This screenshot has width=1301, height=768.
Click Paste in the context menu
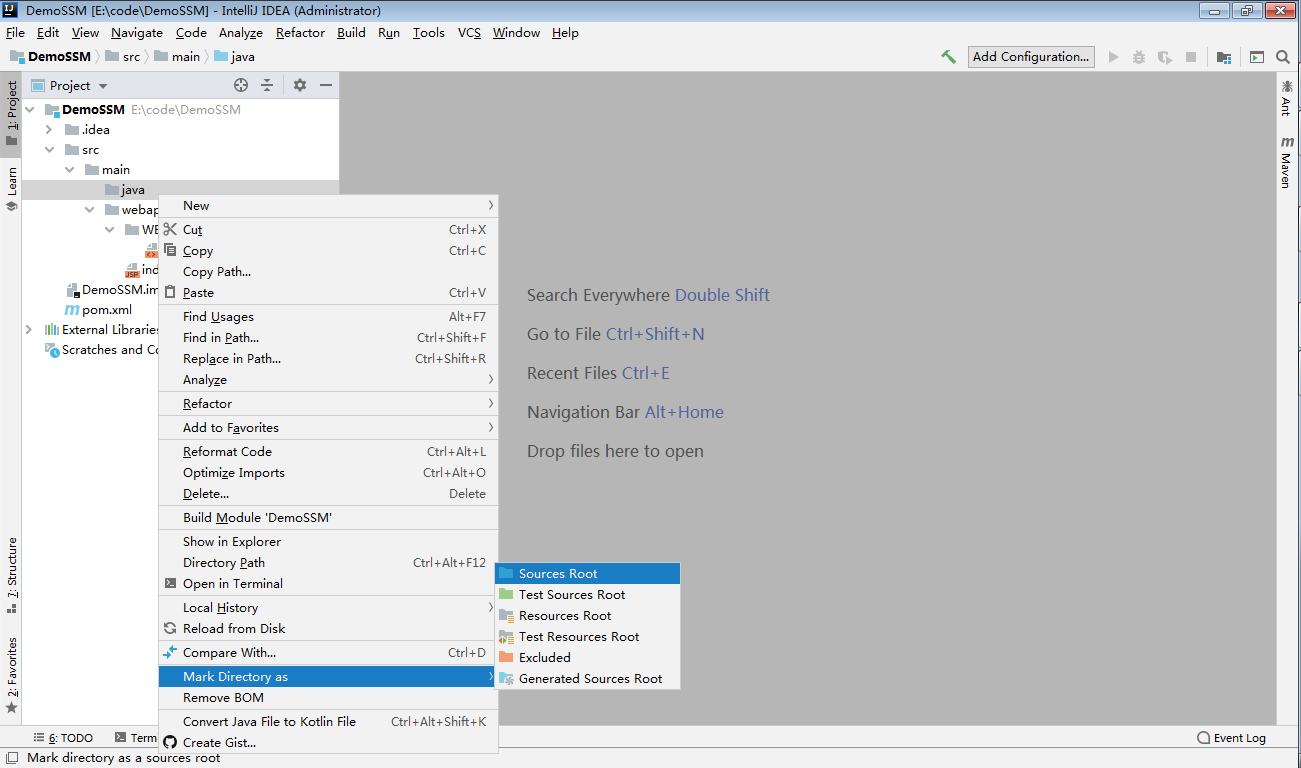pyautogui.click(x=328, y=293)
